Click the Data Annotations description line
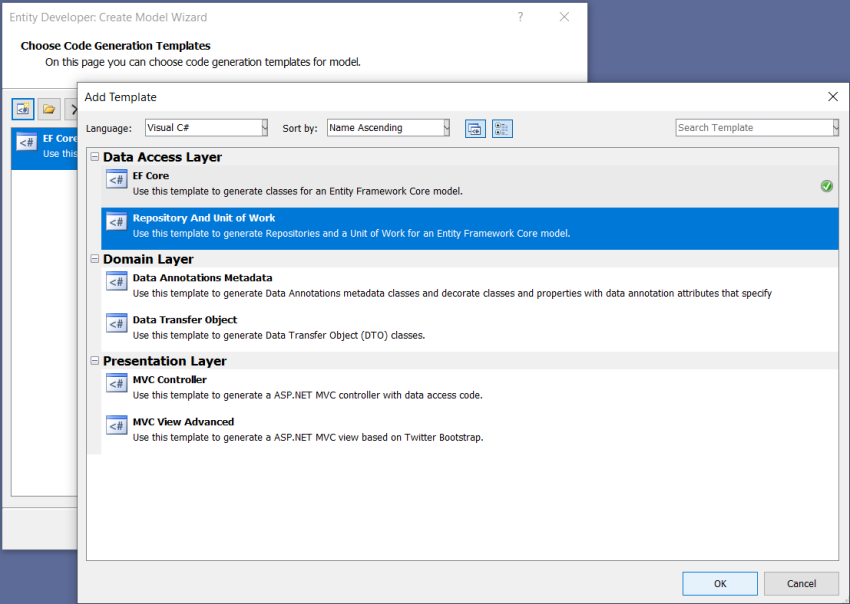The height and width of the screenshot is (604, 850). tap(452, 293)
